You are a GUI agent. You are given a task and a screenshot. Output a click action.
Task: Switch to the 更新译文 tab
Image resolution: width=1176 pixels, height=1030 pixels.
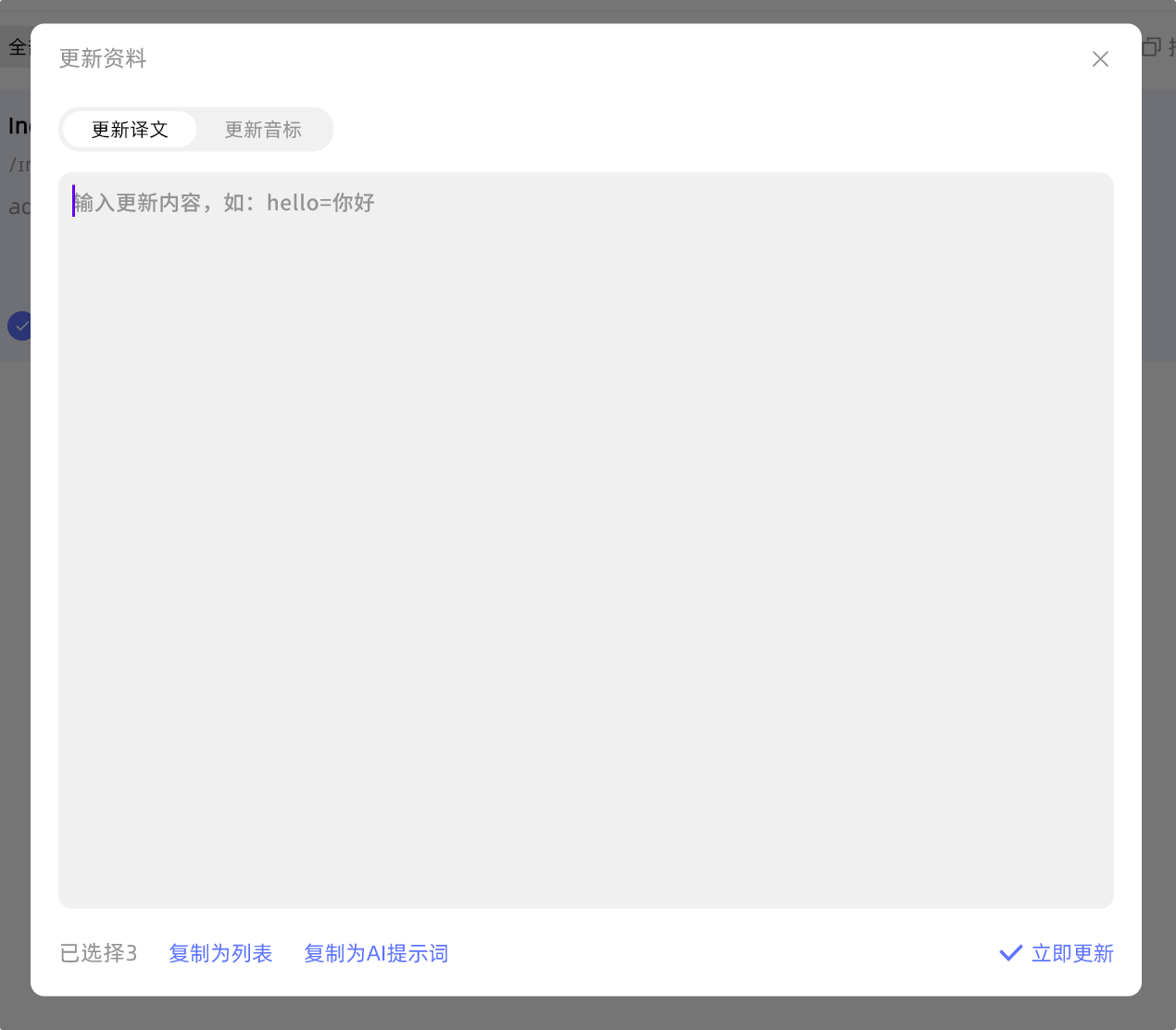pyautogui.click(x=130, y=130)
